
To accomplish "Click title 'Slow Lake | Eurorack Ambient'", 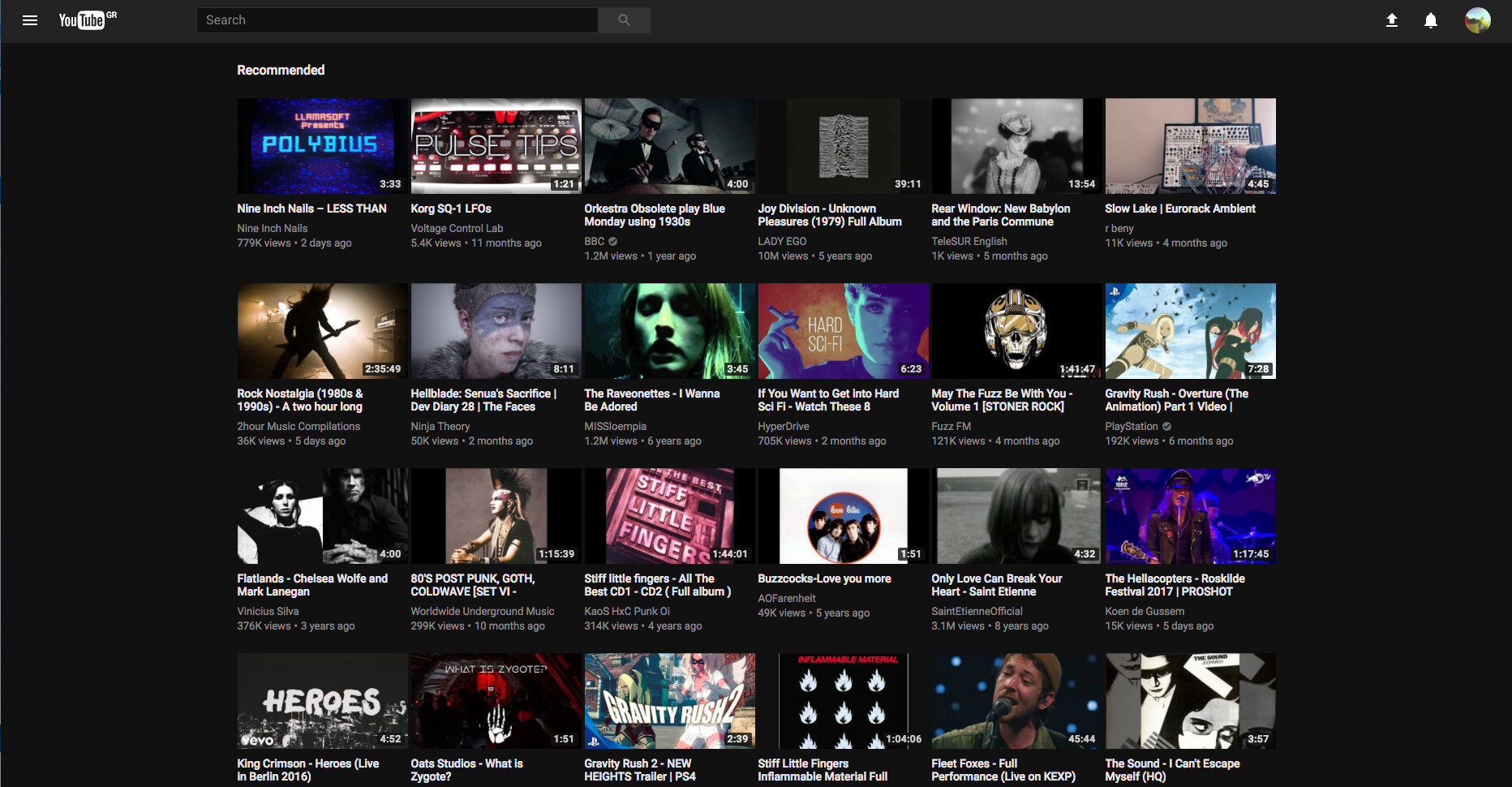I will (1180, 209).
